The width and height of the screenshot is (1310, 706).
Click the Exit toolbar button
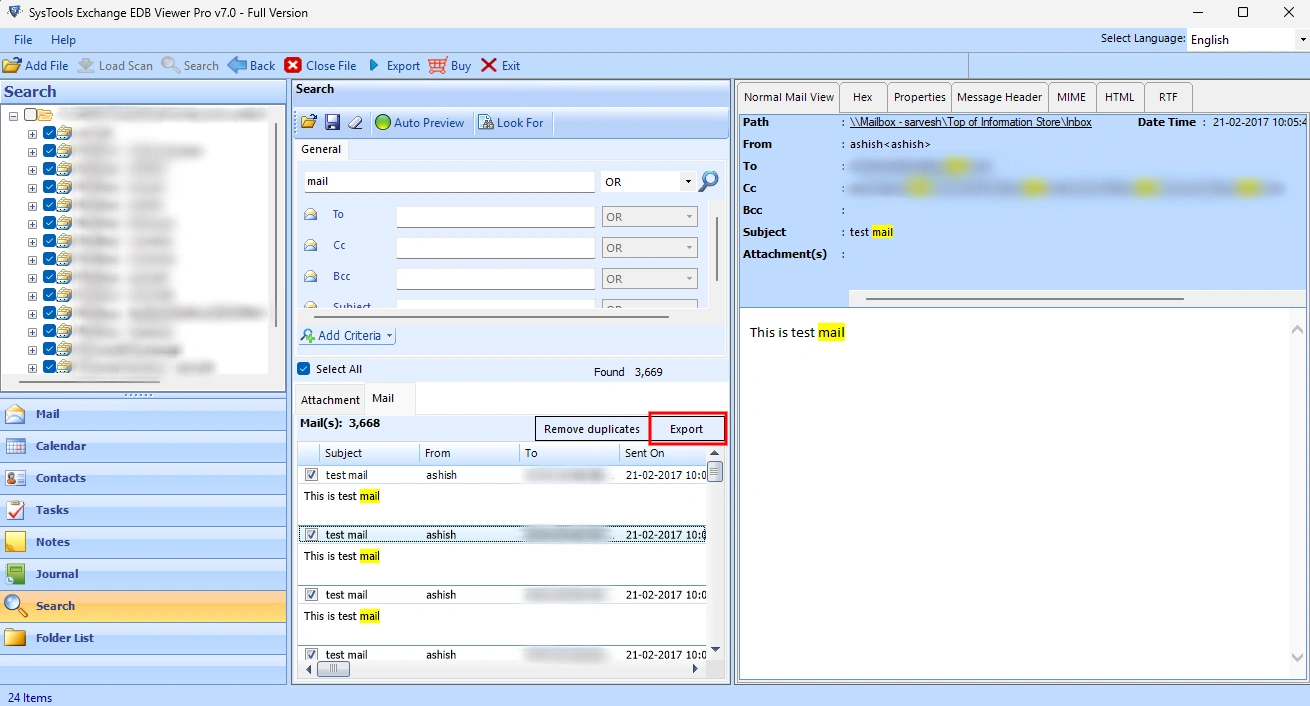[500, 65]
